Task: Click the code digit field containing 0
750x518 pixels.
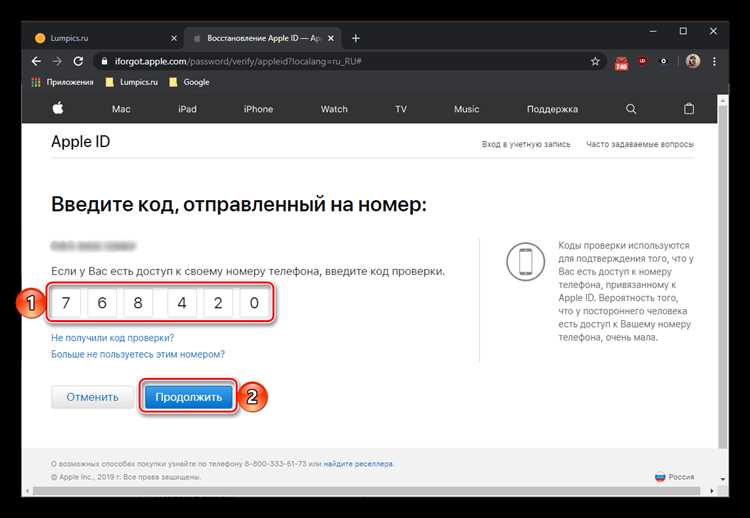Action: coord(254,303)
